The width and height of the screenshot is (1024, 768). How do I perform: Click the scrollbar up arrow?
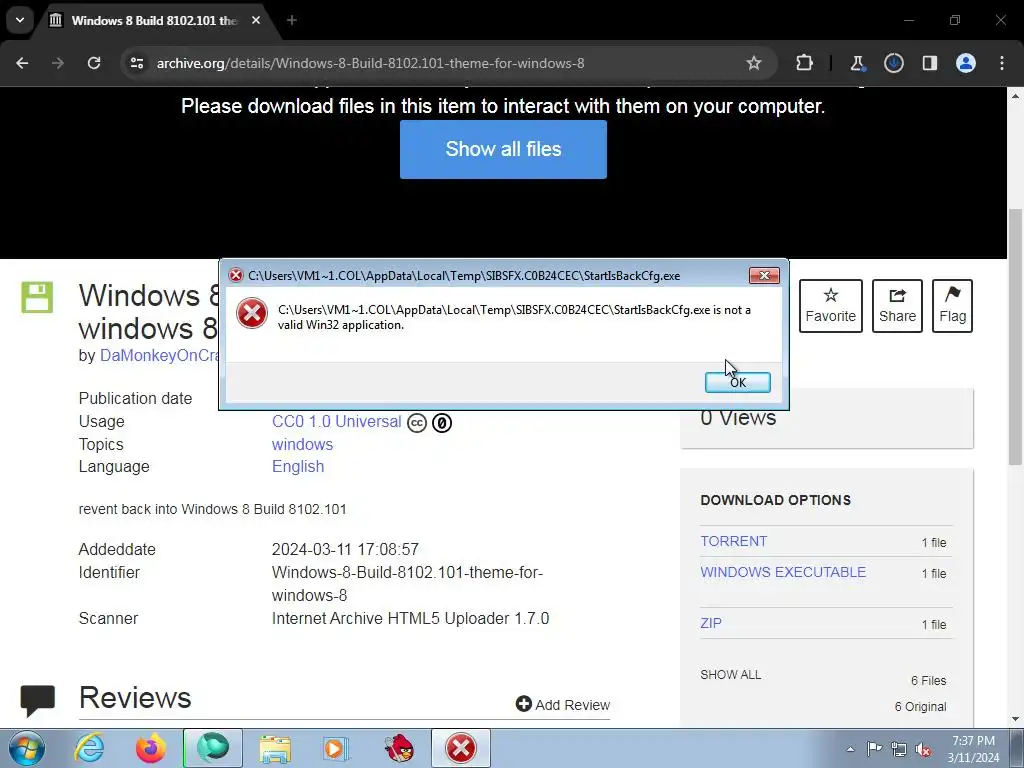click(1015, 96)
